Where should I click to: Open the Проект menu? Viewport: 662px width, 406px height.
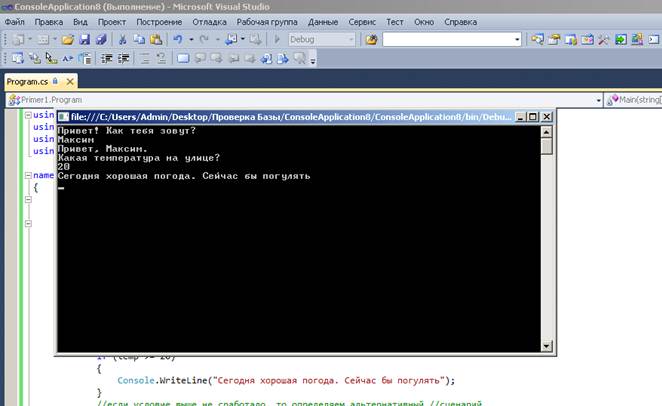(112, 22)
